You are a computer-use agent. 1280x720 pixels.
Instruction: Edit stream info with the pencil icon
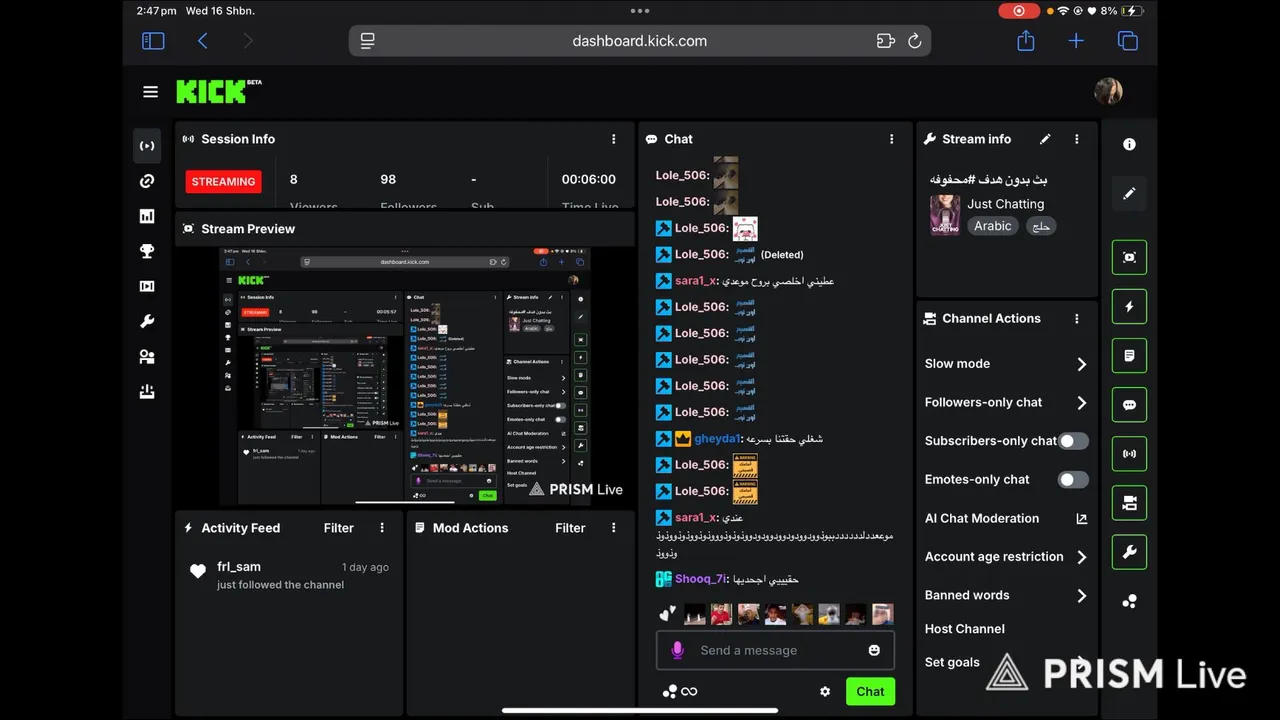tap(1045, 139)
